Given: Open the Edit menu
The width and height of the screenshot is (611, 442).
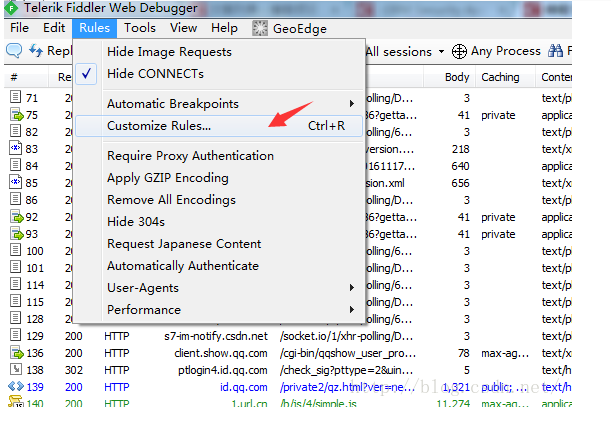Looking at the screenshot, I should tap(54, 28).
